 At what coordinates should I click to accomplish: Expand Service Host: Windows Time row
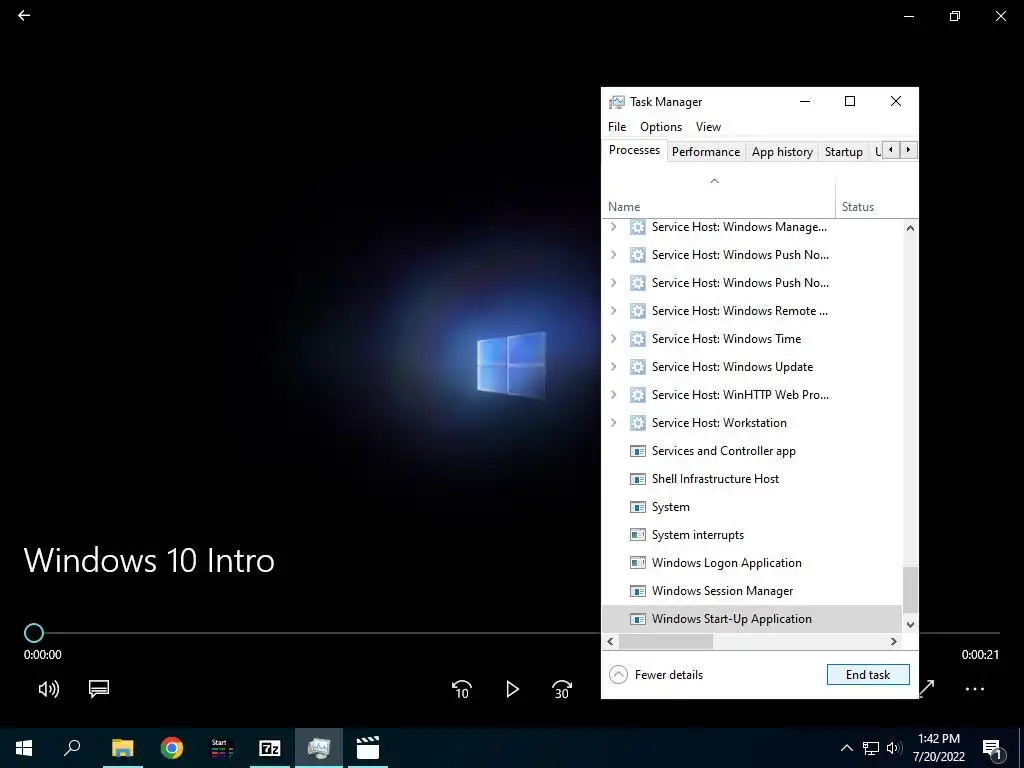(x=613, y=338)
